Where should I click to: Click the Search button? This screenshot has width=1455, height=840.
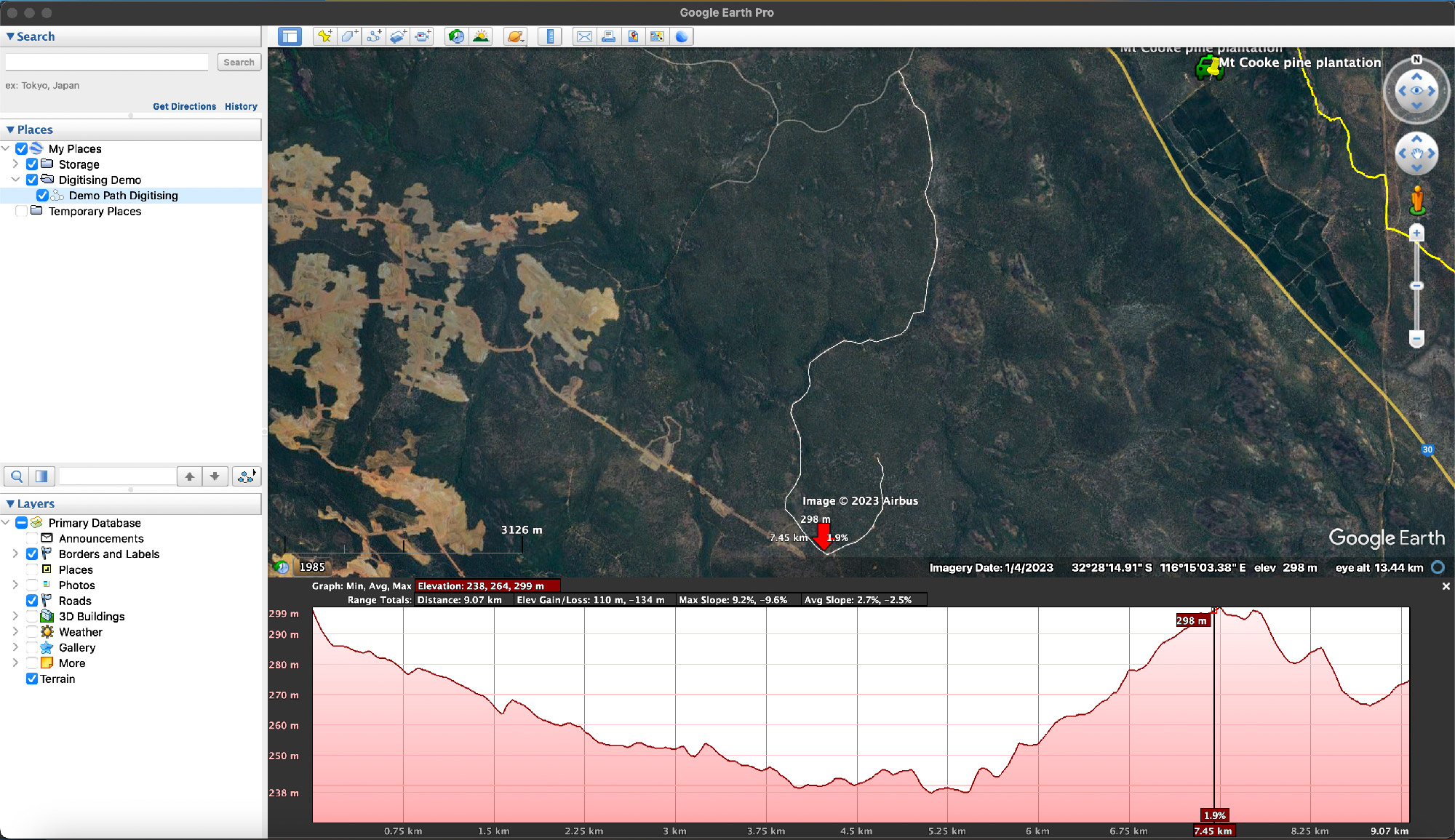pos(239,63)
